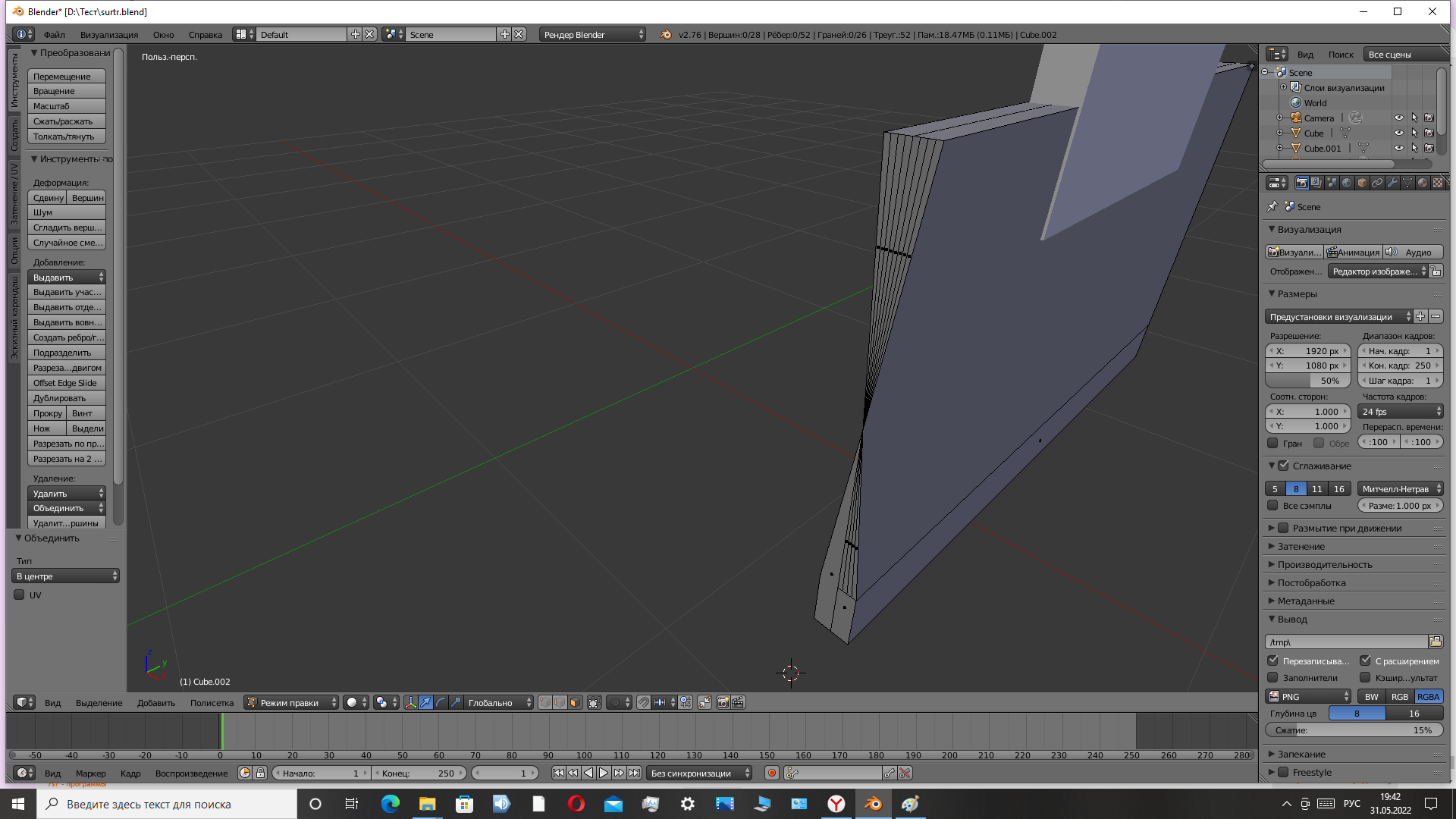
Task: Click the Подразделить button
Action: click(66, 353)
